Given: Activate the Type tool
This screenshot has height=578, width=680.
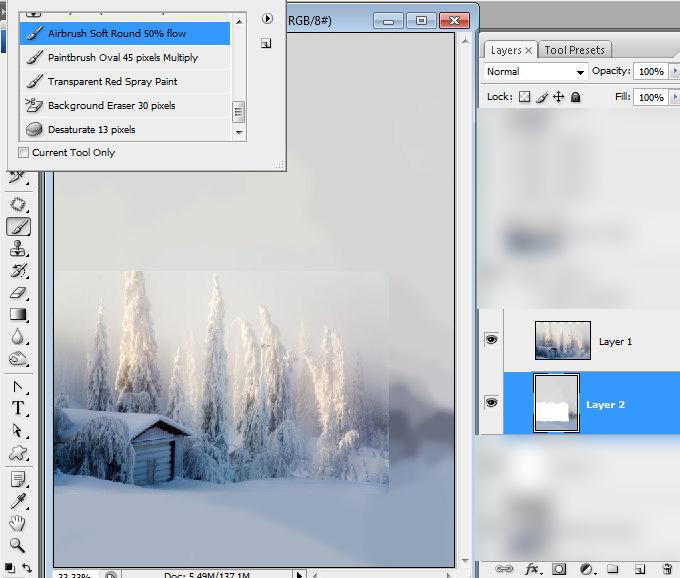Looking at the screenshot, I should 18,407.
